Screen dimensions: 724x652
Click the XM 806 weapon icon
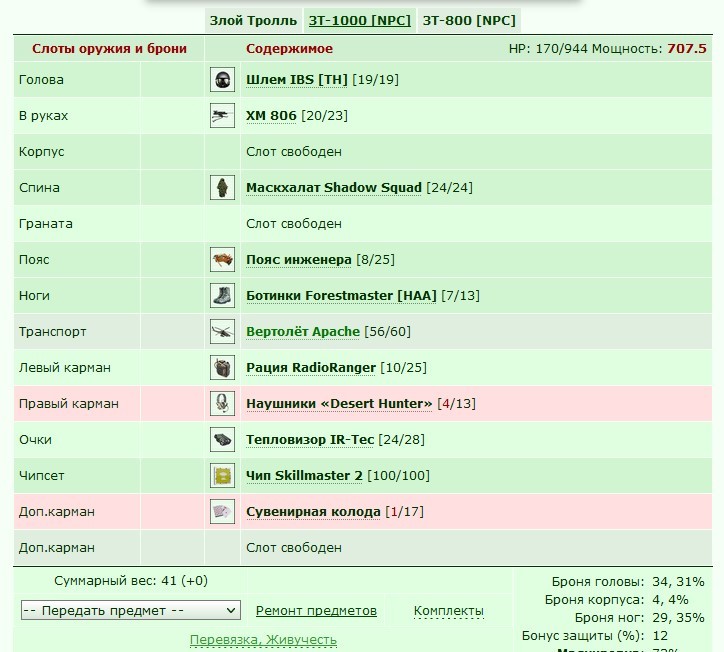click(x=223, y=115)
